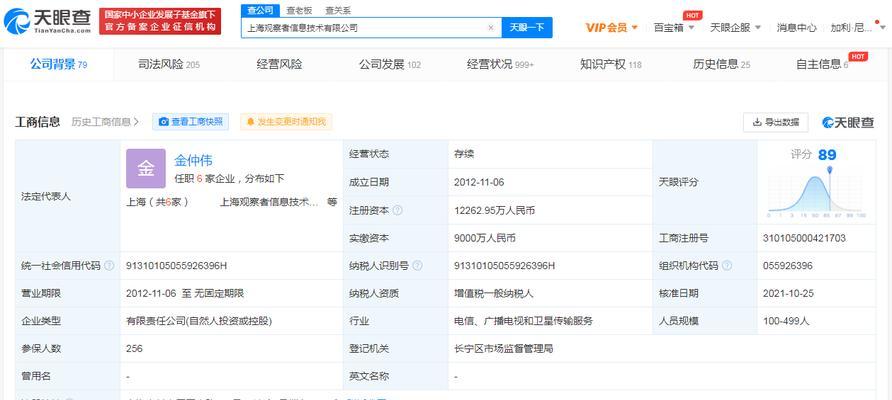Switch to the 经营状况 tab

[500, 65]
